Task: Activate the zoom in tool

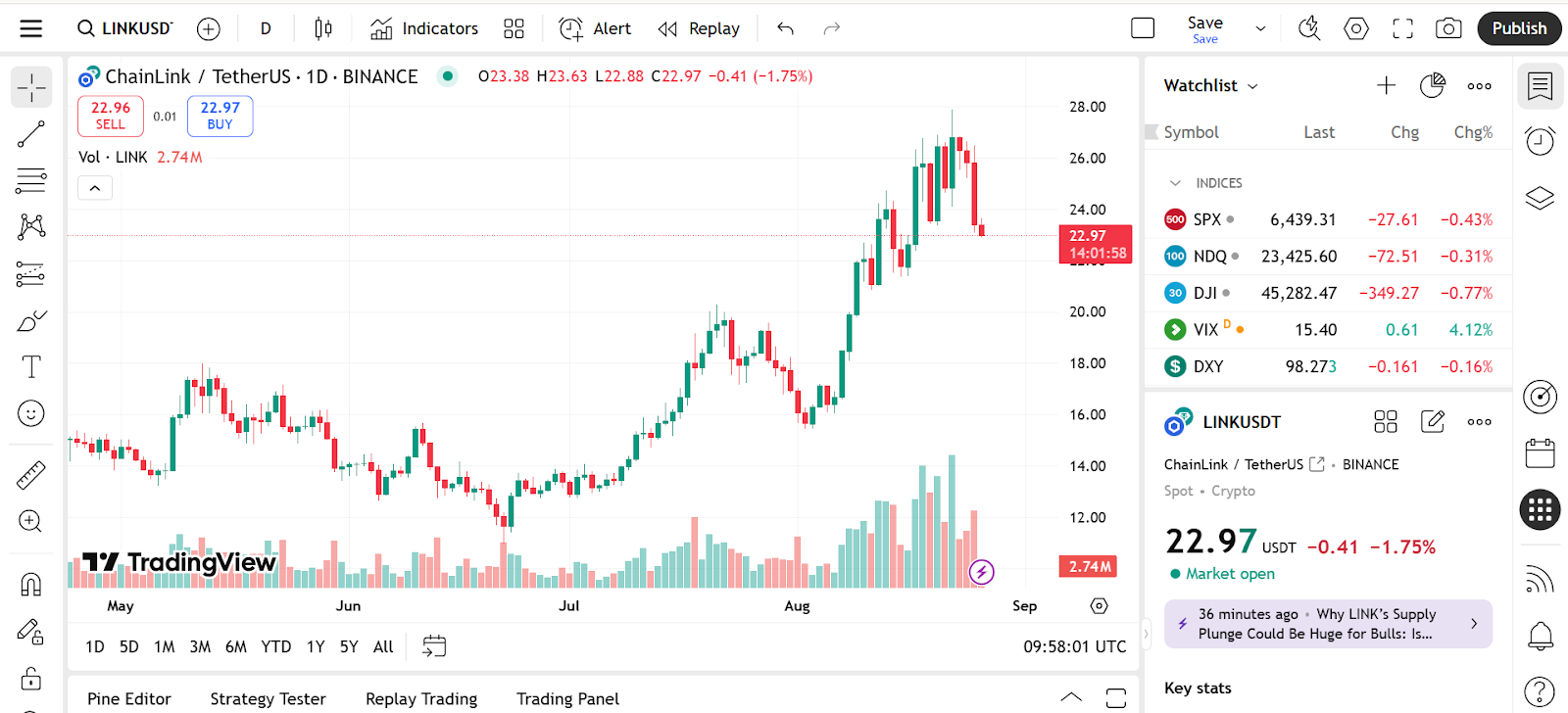Action: pyautogui.click(x=31, y=521)
